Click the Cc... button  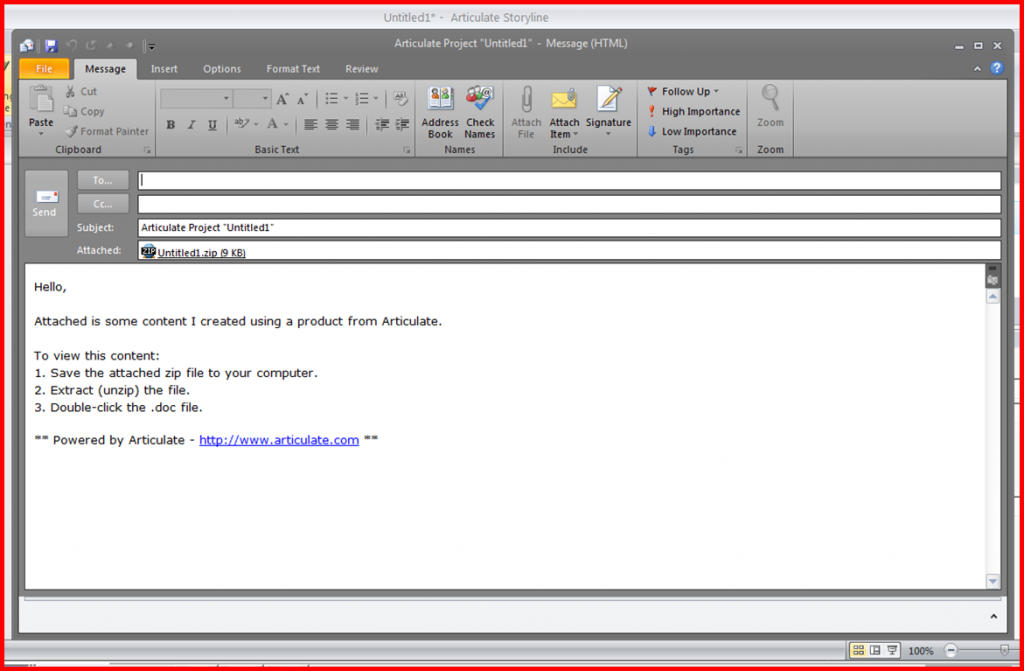[x=103, y=204]
